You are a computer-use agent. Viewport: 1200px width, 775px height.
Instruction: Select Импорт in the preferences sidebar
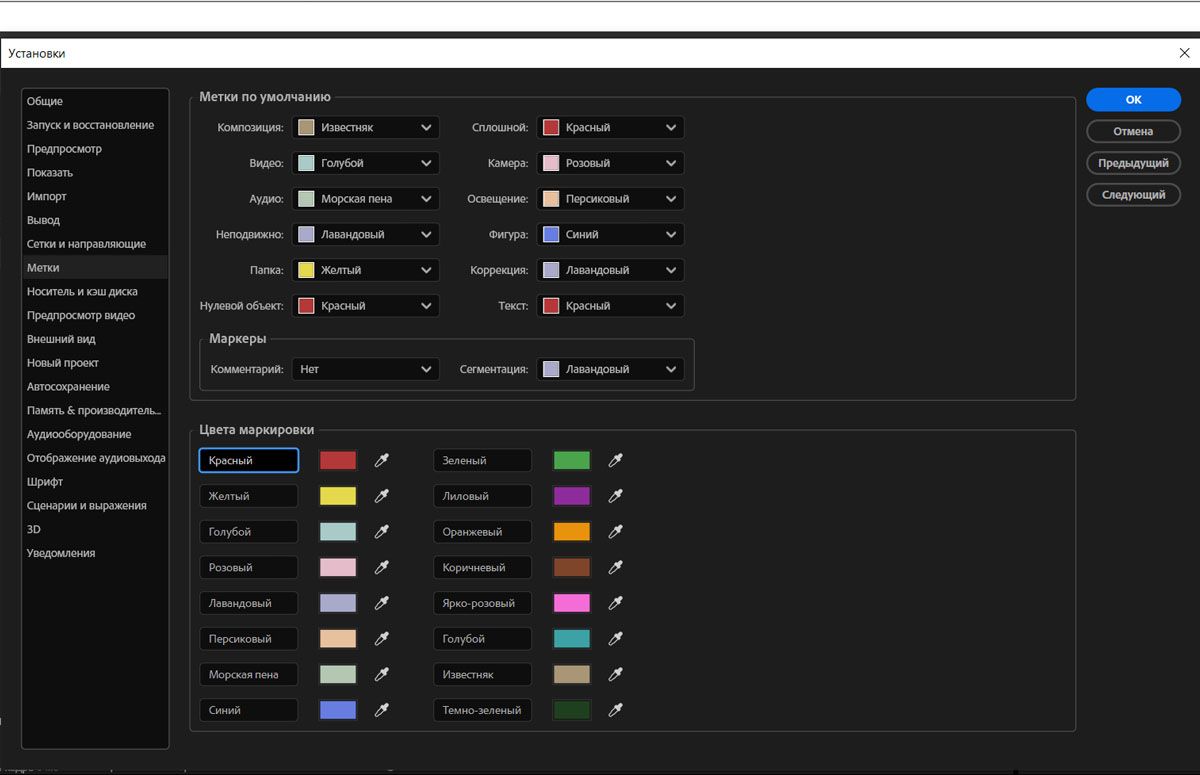(x=95, y=196)
